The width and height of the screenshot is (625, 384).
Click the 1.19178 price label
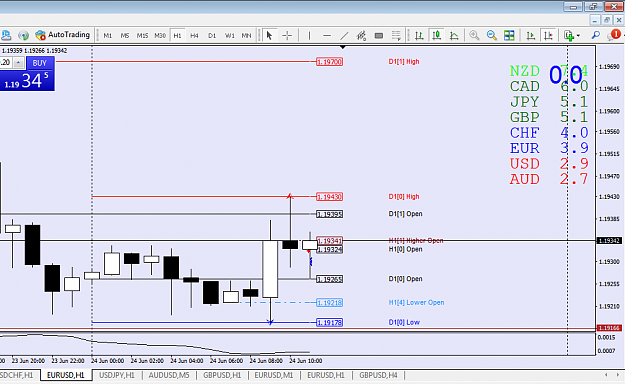(330, 322)
